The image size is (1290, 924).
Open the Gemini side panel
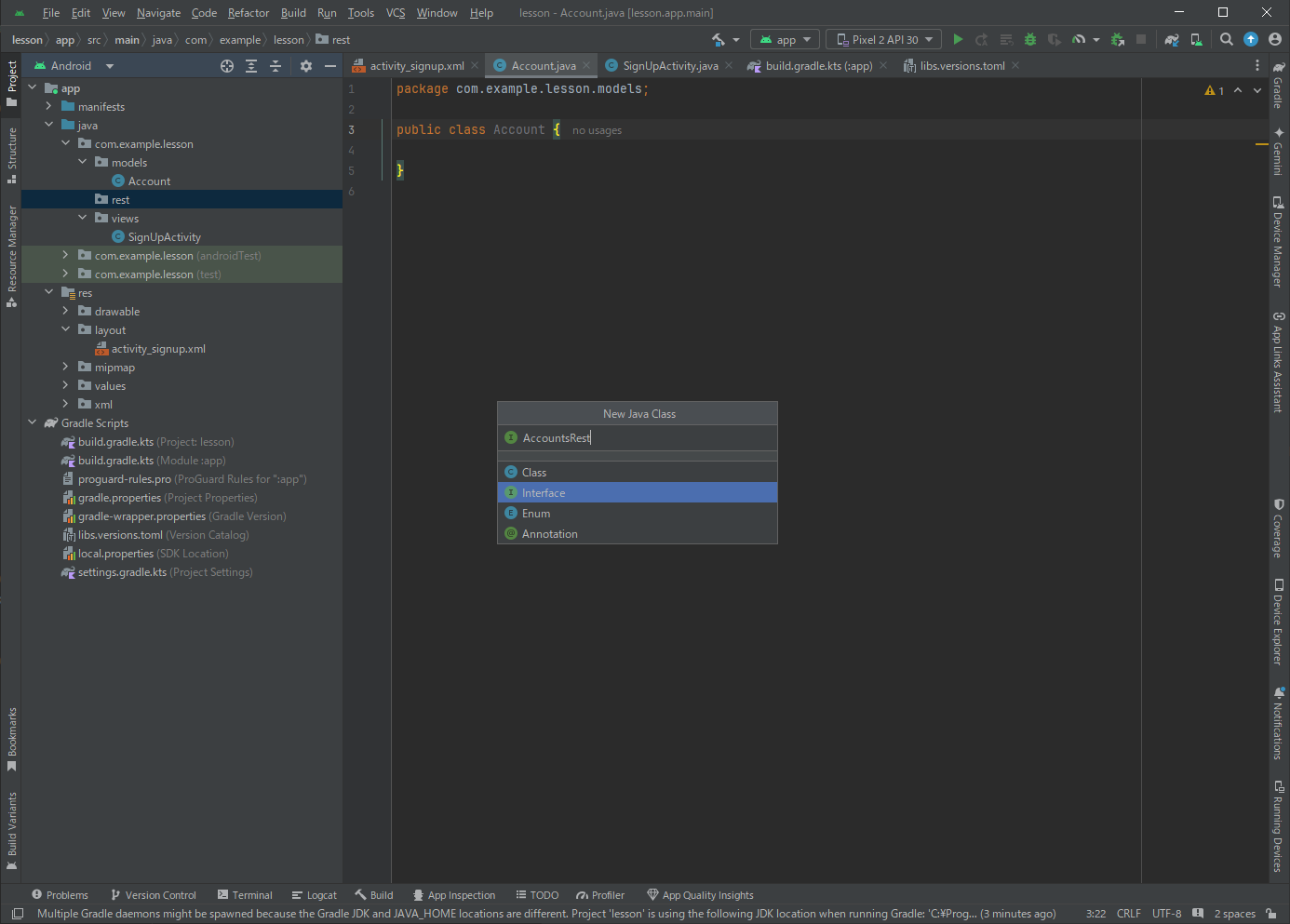click(x=1278, y=151)
